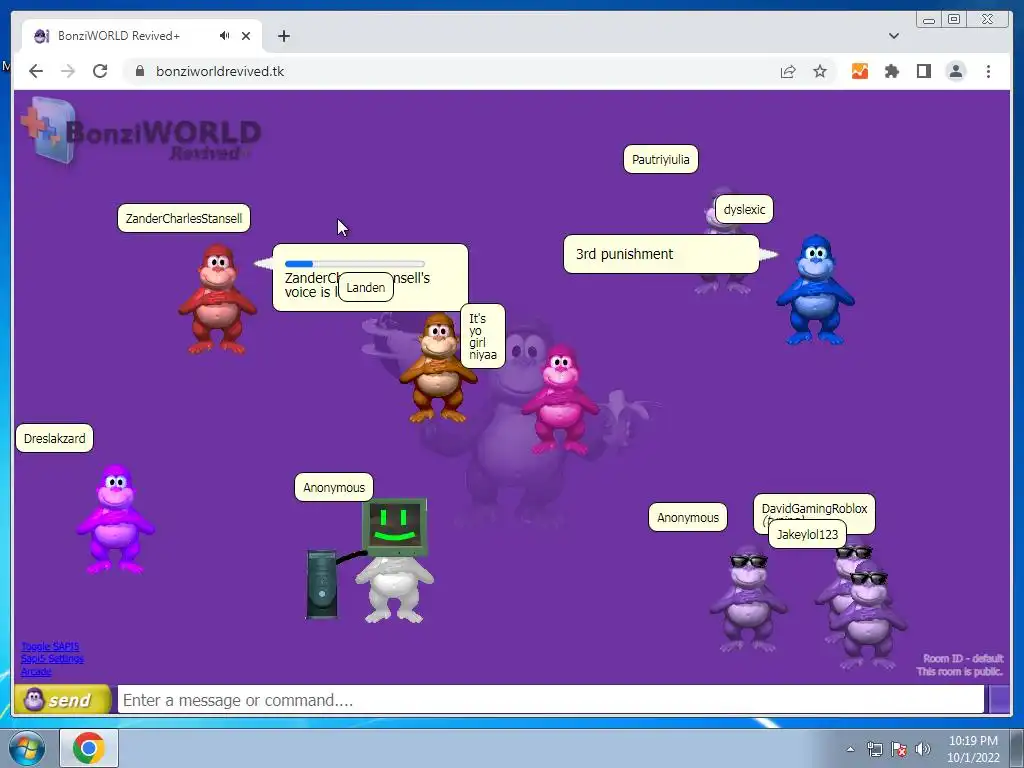Bookmark this page with the star icon

[x=820, y=71]
